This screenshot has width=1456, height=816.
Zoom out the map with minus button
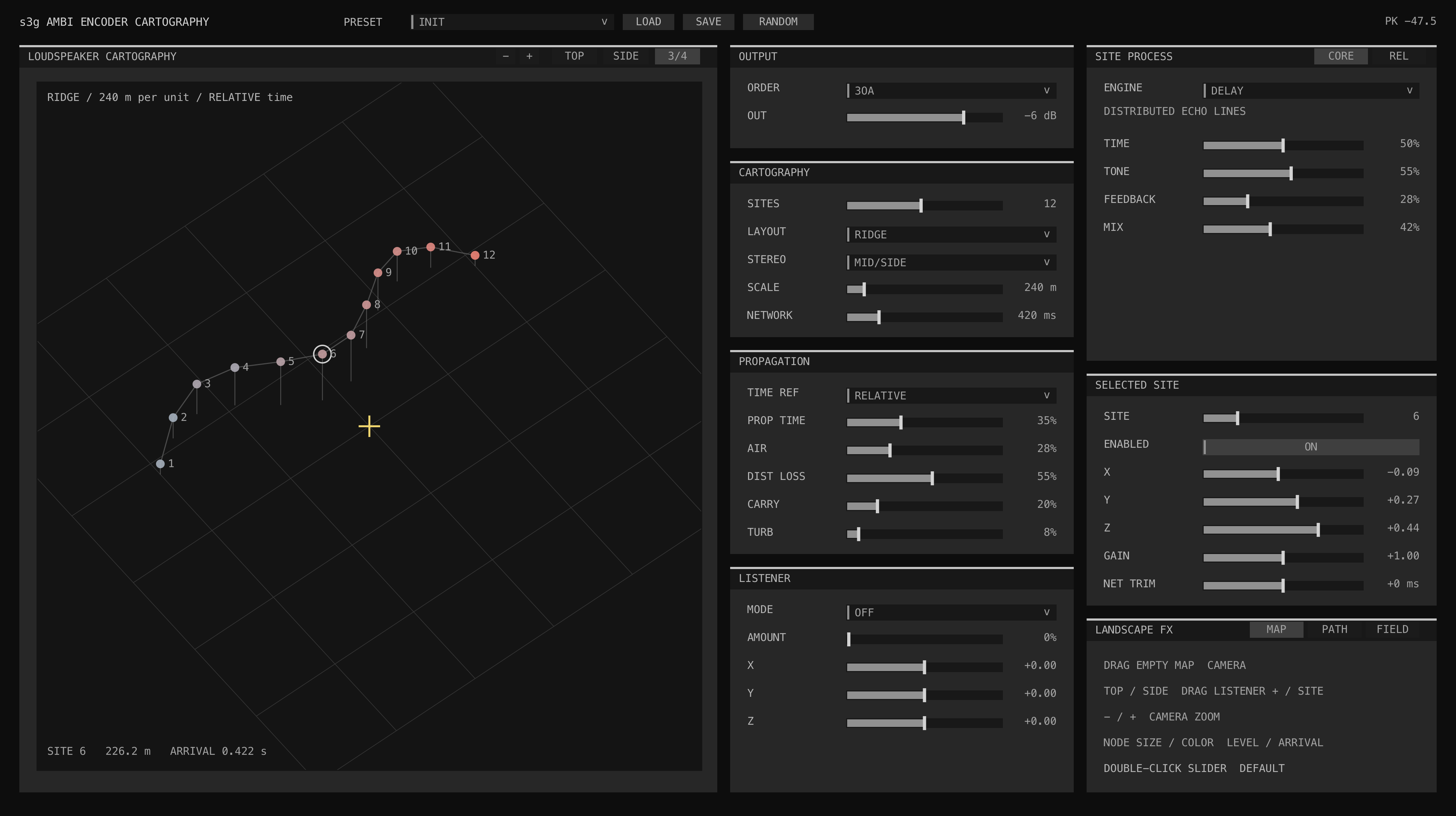pos(505,56)
